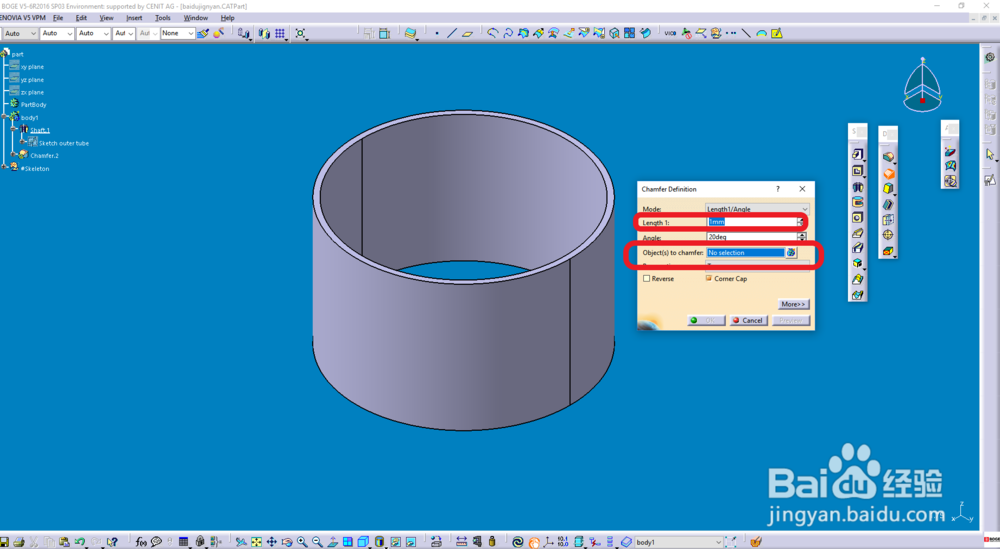Open the Tools menu
1000x549 pixels.
point(163,18)
